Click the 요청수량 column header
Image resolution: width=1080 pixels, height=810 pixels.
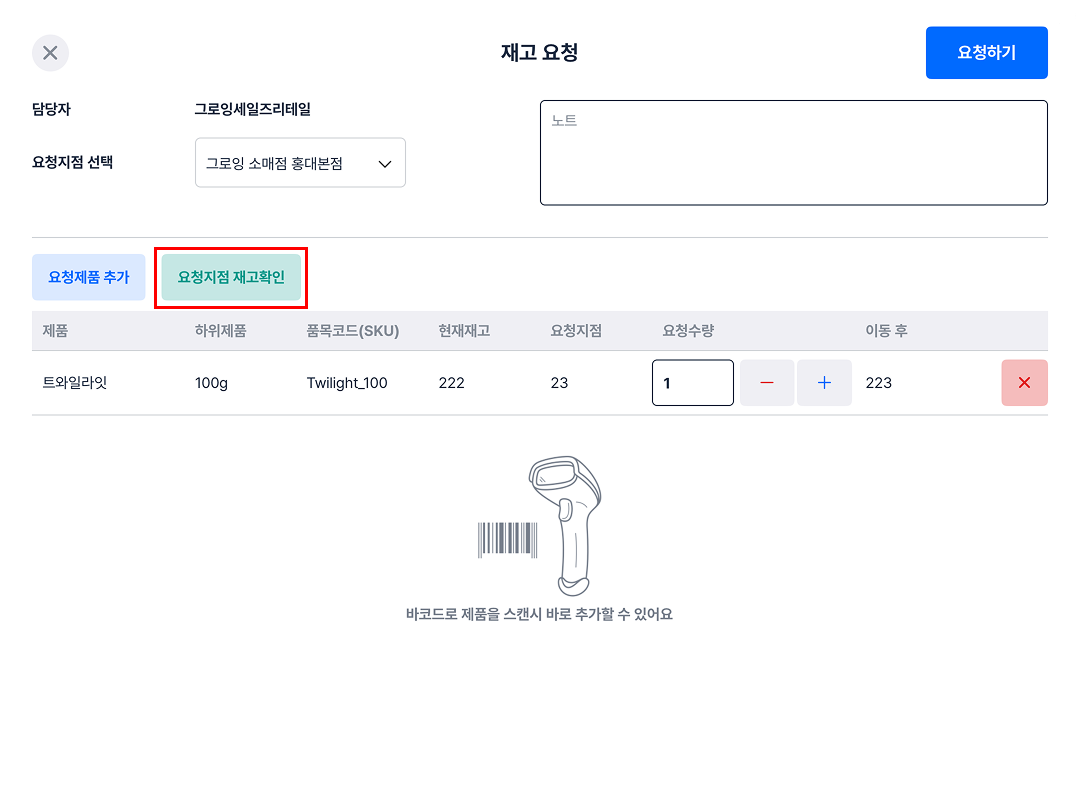(x=688, y=331)
